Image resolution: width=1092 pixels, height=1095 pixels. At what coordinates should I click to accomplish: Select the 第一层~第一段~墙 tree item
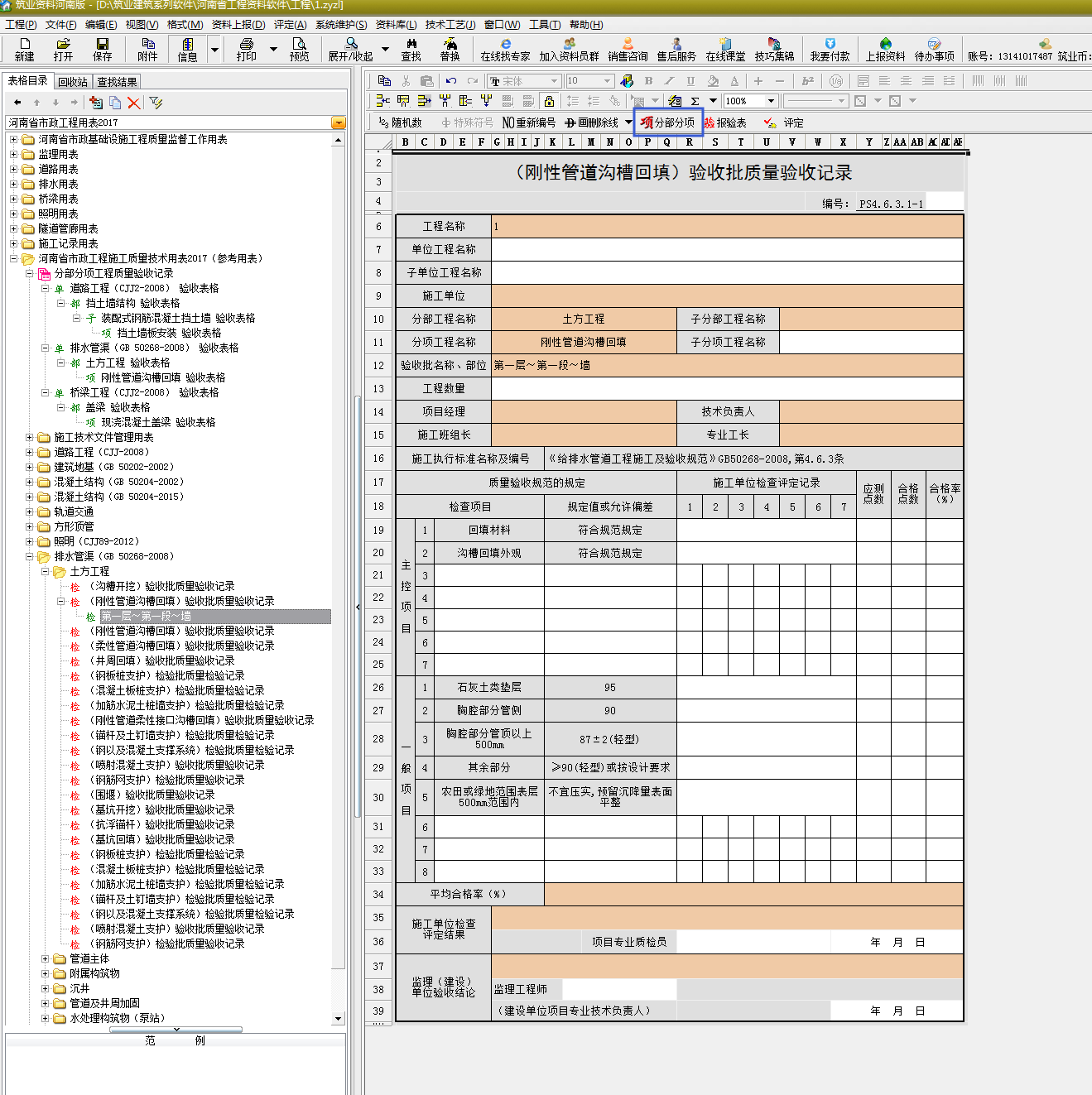215,616
